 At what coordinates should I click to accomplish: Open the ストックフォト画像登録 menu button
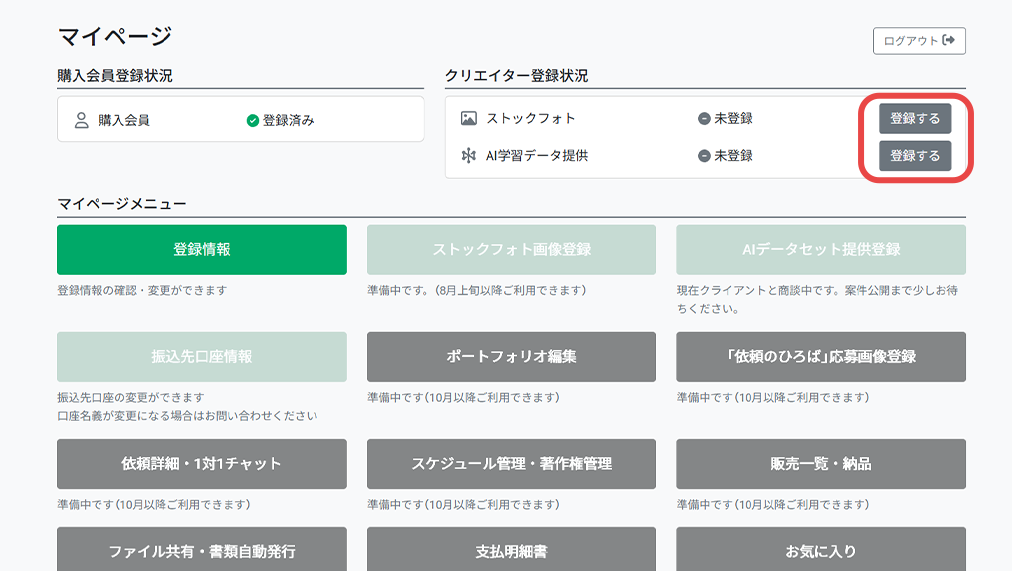(511, 250)
